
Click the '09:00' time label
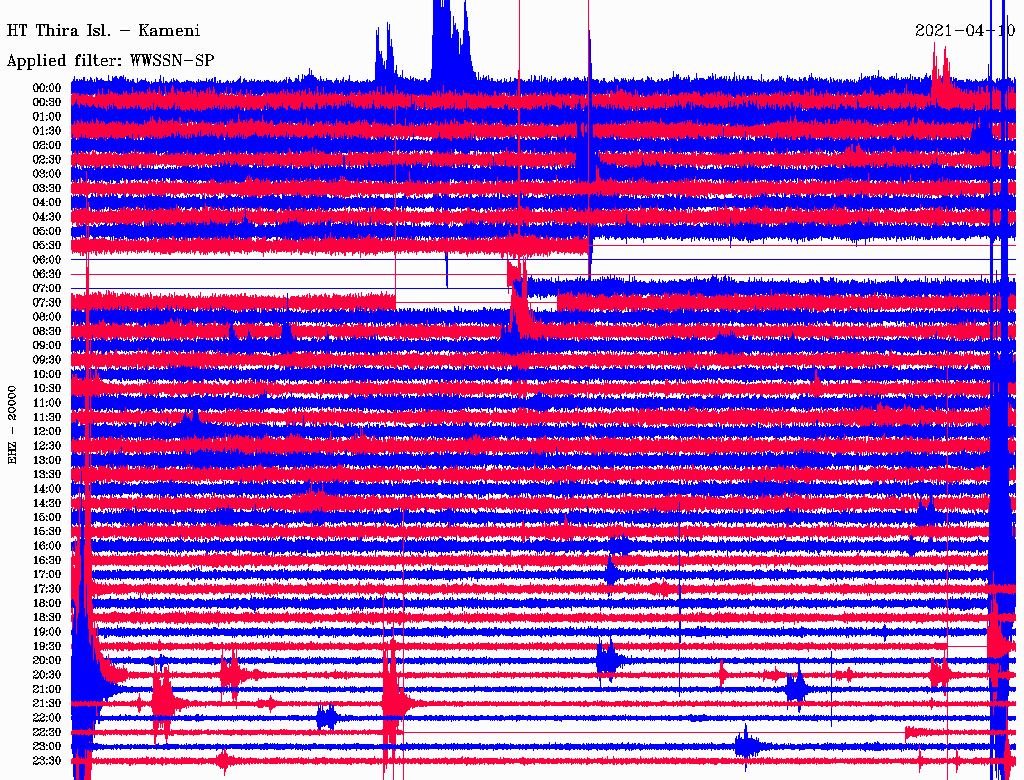coord(47,346)
